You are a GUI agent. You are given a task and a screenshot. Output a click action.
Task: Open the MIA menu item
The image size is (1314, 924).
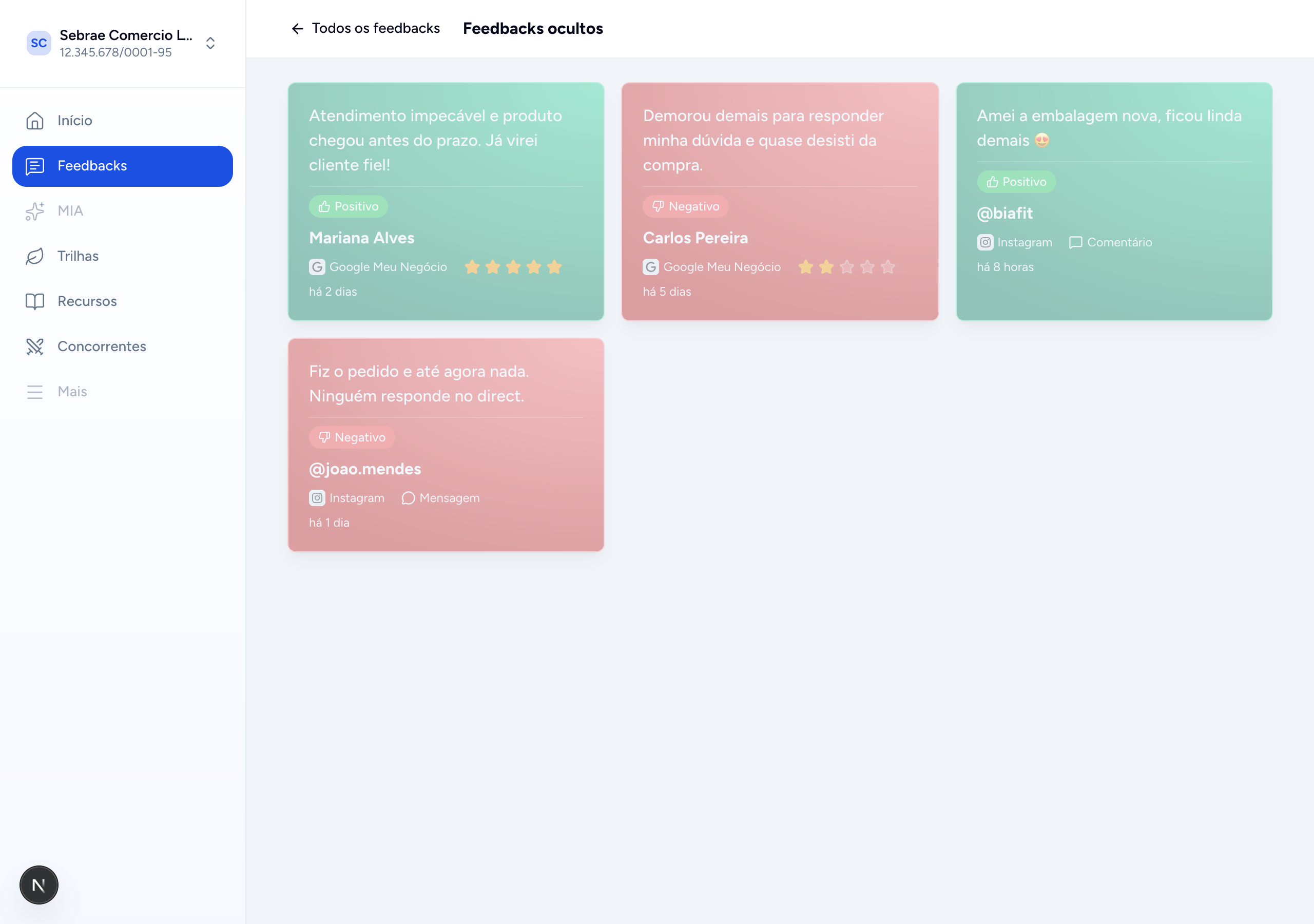[123, 211]
